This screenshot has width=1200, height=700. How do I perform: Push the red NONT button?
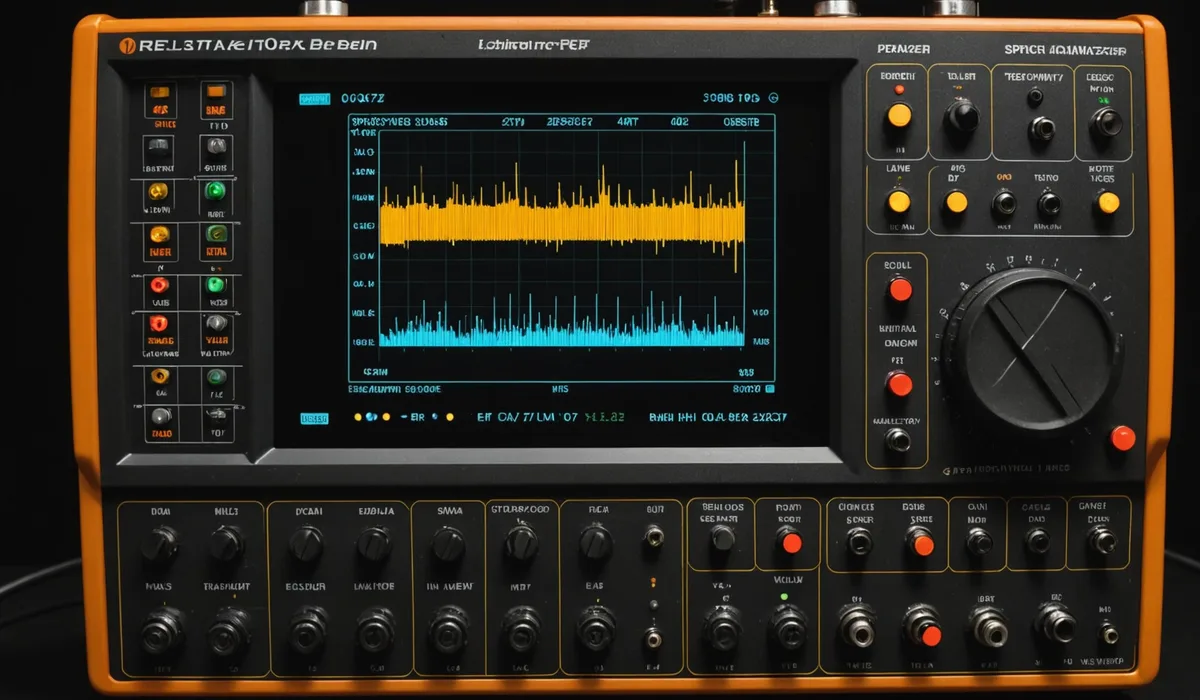tap(790, 542)
